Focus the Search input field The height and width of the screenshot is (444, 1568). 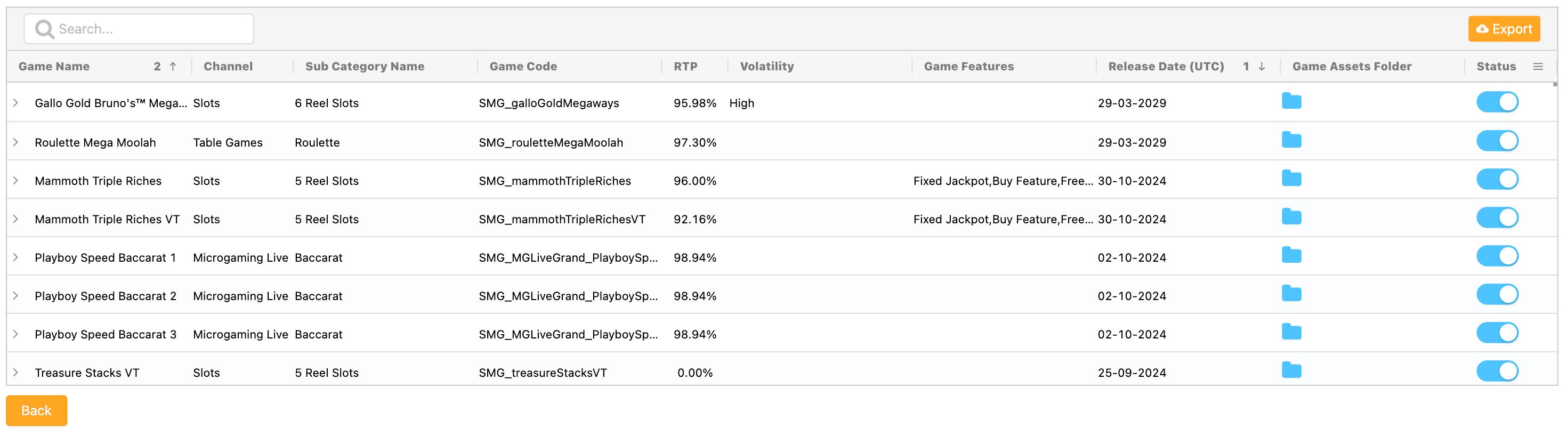pyautogui.click(x=146, y=29)
